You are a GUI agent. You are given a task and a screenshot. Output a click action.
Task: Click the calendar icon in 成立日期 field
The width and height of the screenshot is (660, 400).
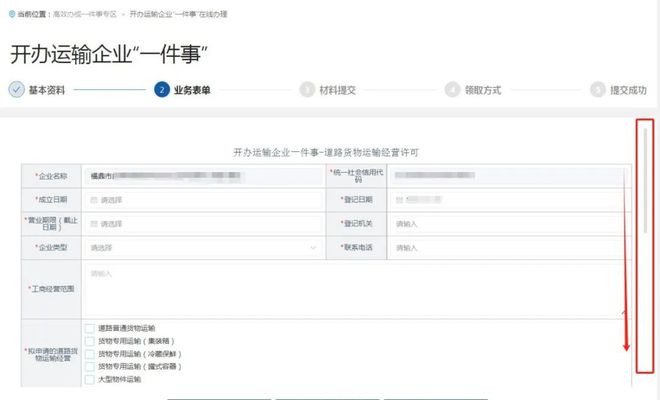pos(94,200)
